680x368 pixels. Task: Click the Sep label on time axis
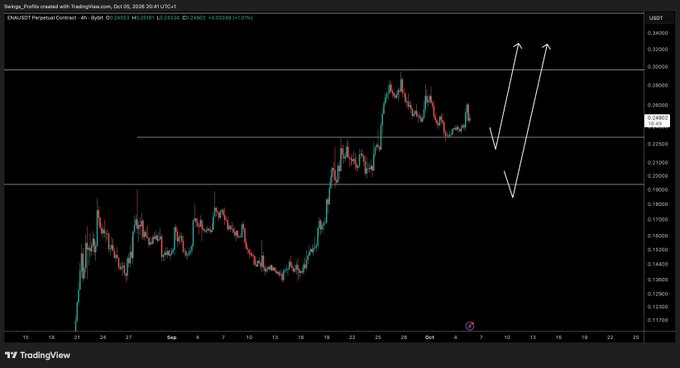pos(172,337)
